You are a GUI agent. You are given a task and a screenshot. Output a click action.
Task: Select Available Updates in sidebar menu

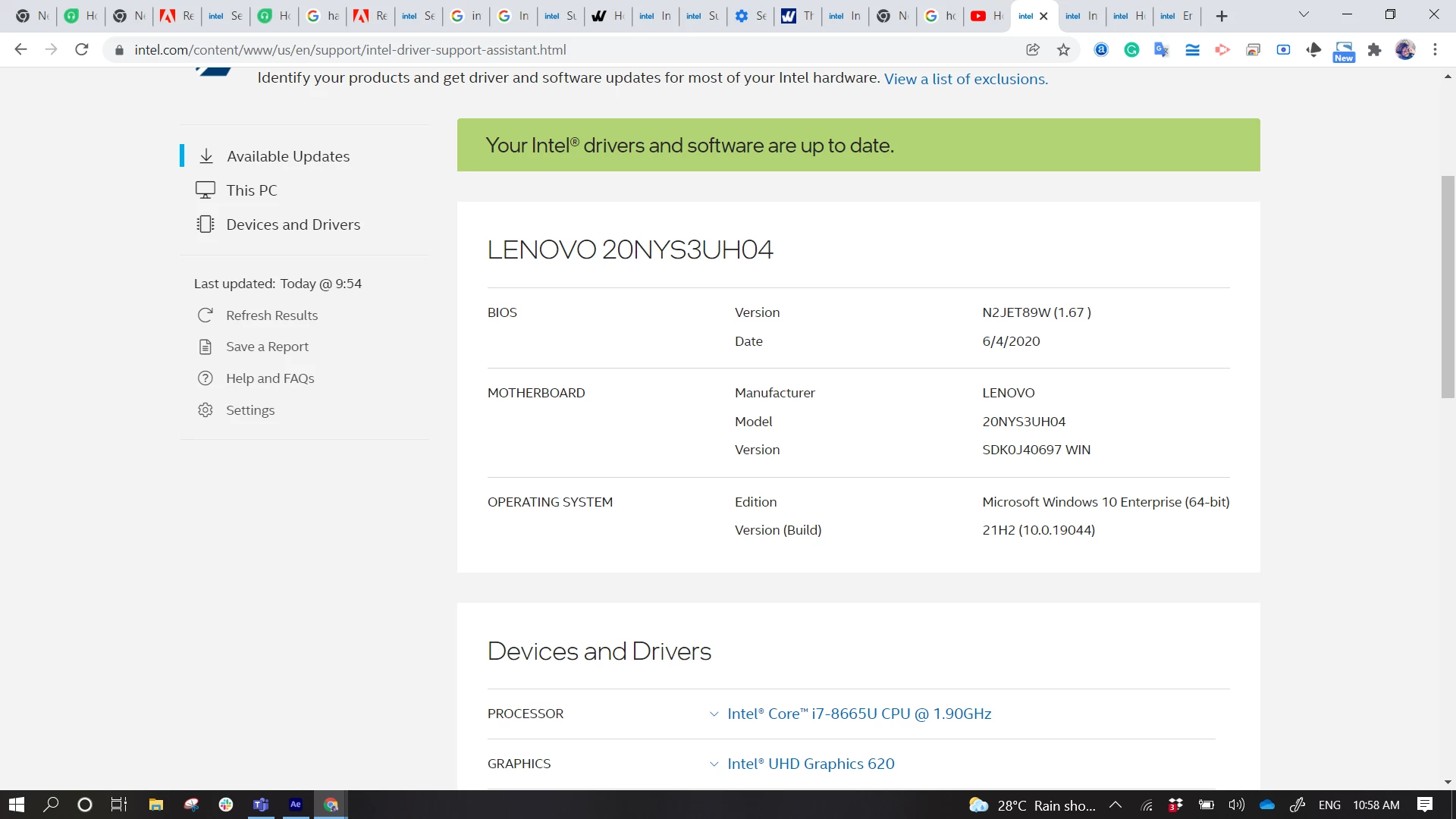[x=288, y=156]
